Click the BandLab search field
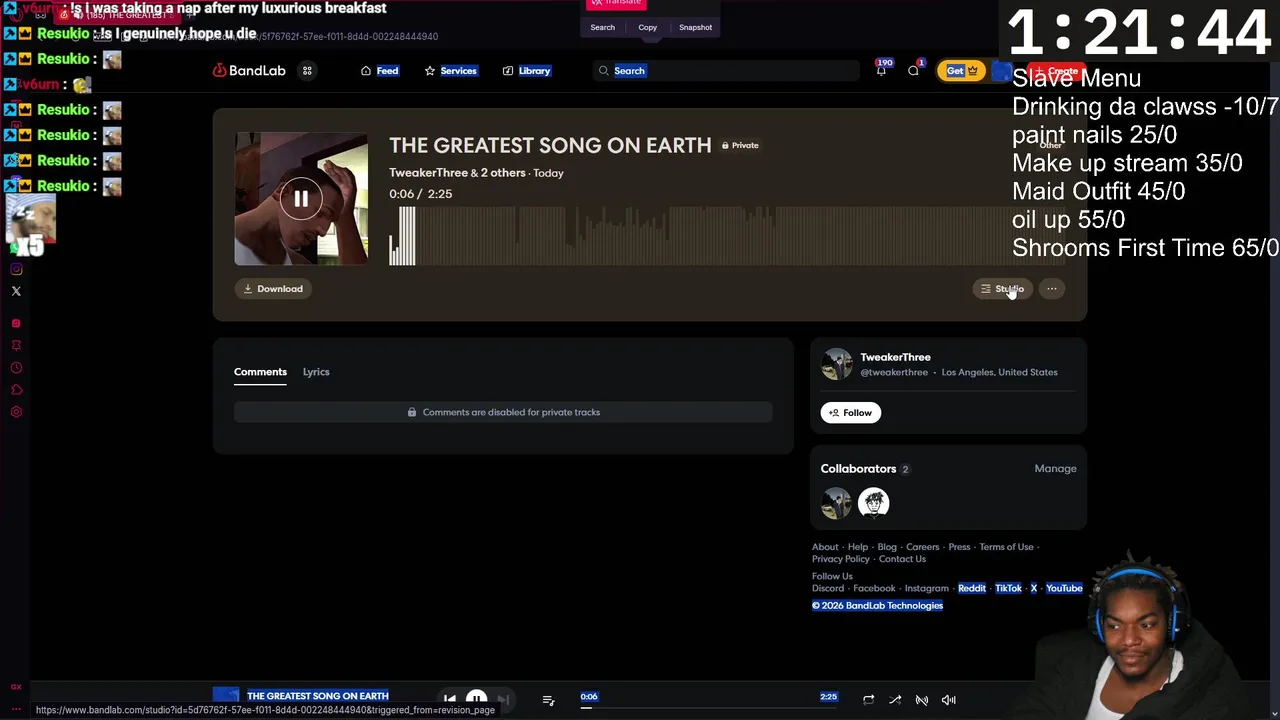Image resolution: width=1280 pixels, height=720 pixels. tap(726, 71)
